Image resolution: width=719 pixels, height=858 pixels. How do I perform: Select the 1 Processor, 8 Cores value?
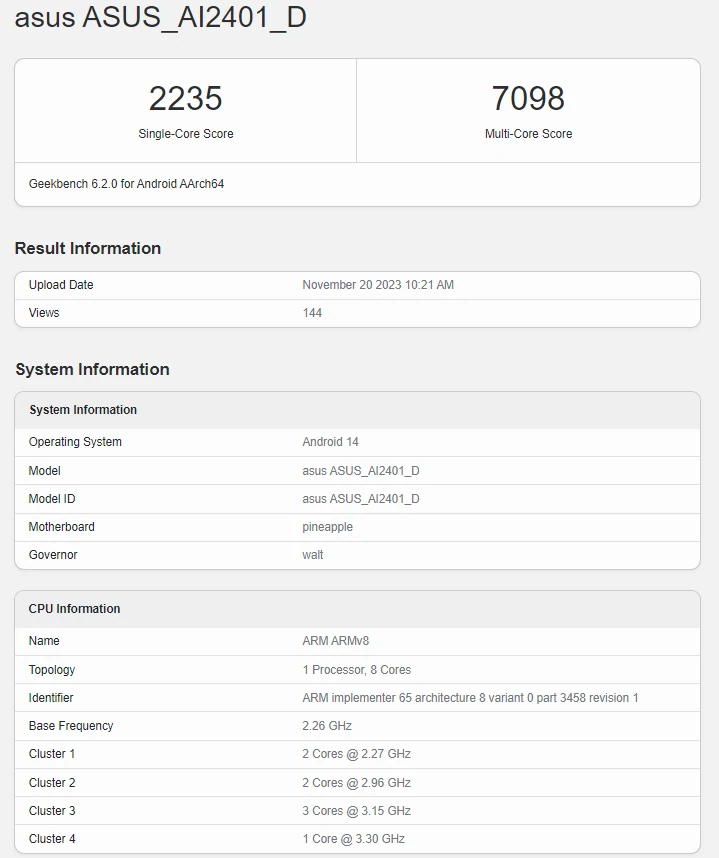[x=357, y=670]
